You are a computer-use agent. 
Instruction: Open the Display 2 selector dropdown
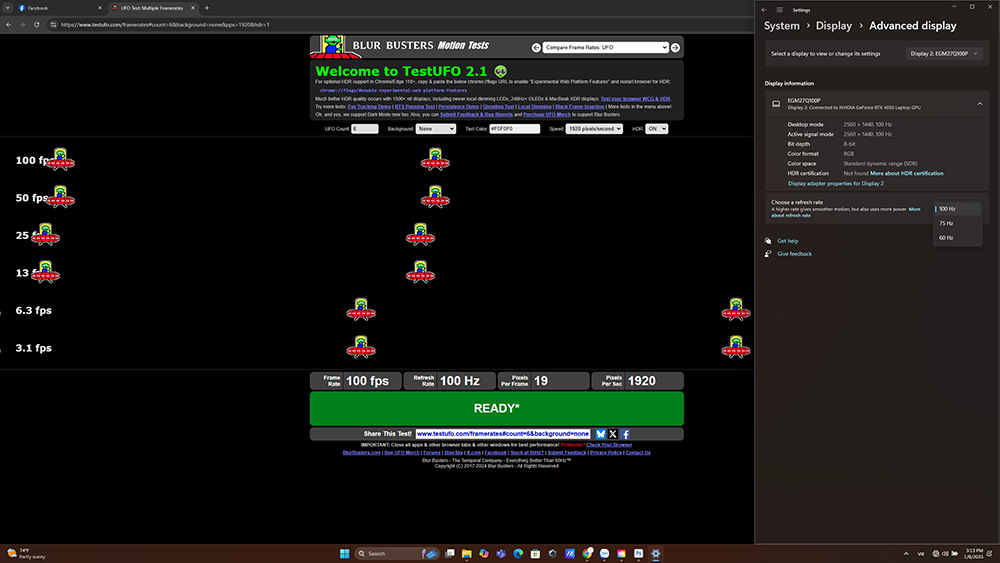click(945, 54)
